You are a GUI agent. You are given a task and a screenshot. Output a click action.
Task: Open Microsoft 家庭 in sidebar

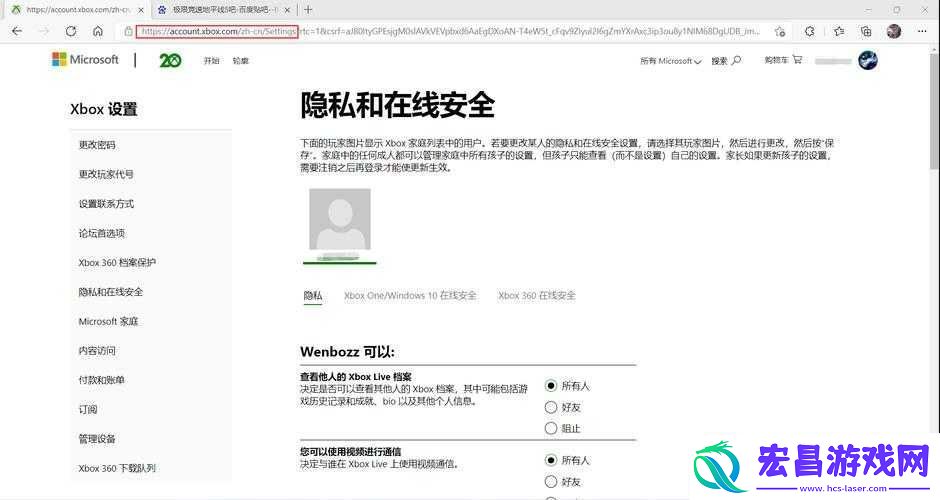coord(109,321)
